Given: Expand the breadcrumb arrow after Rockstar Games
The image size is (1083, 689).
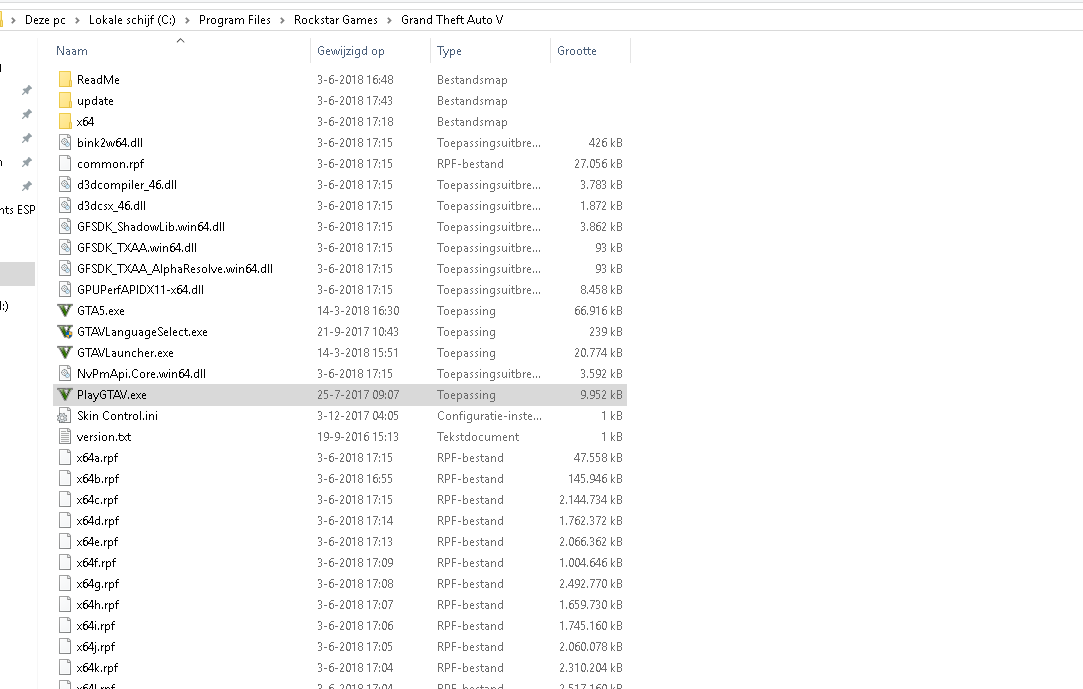Looking at the screenshot, I should (x=390, y=20).
